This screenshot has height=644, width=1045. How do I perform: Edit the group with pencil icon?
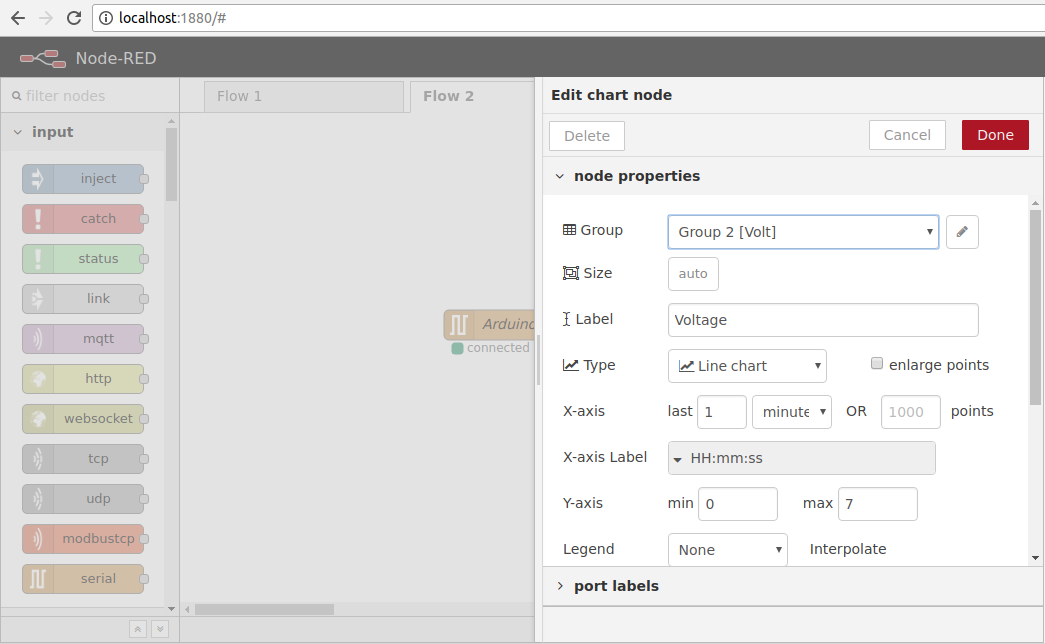tap(962, 232)
